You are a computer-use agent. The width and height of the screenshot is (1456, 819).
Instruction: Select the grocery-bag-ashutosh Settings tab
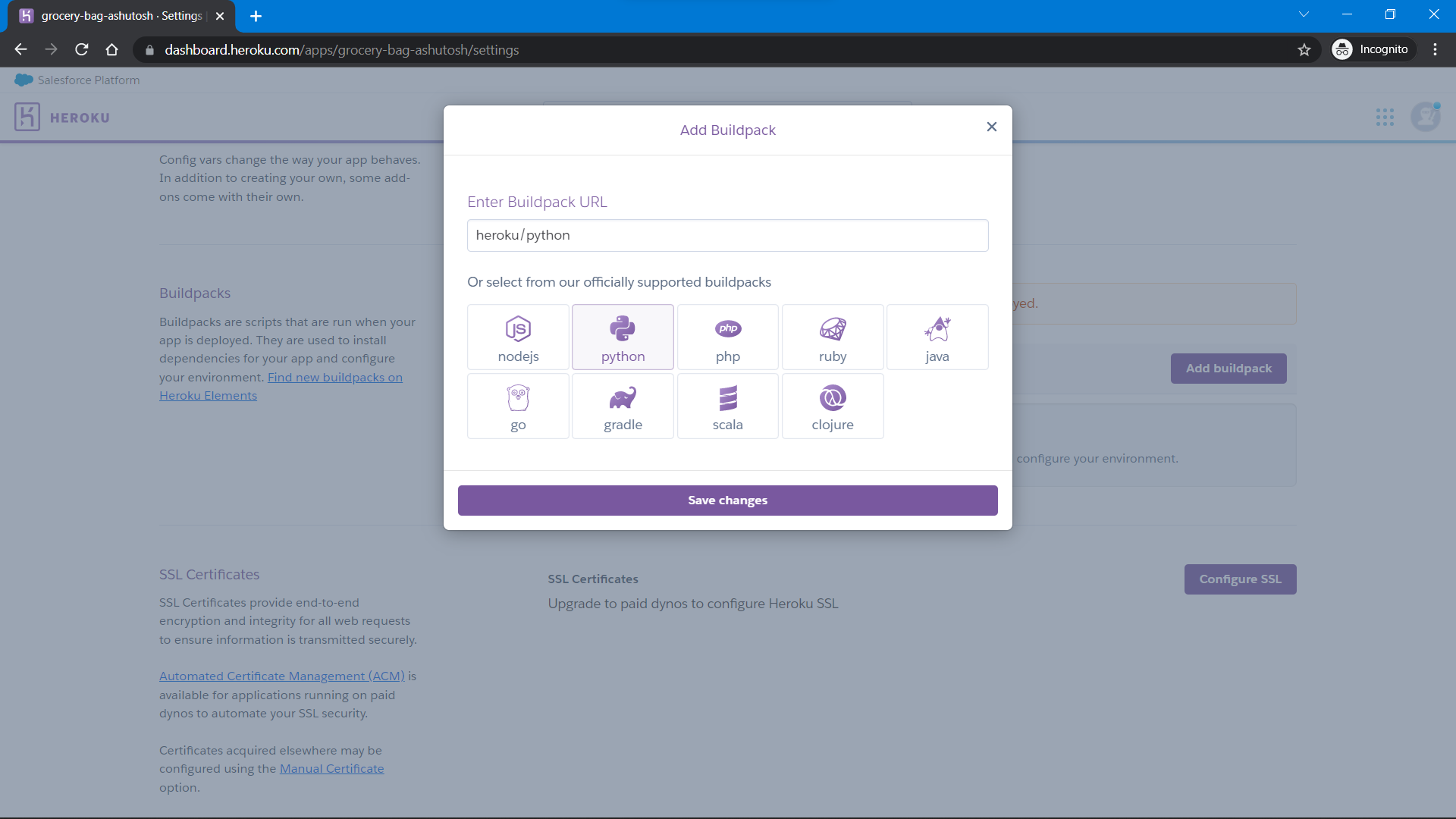[121, 16]
